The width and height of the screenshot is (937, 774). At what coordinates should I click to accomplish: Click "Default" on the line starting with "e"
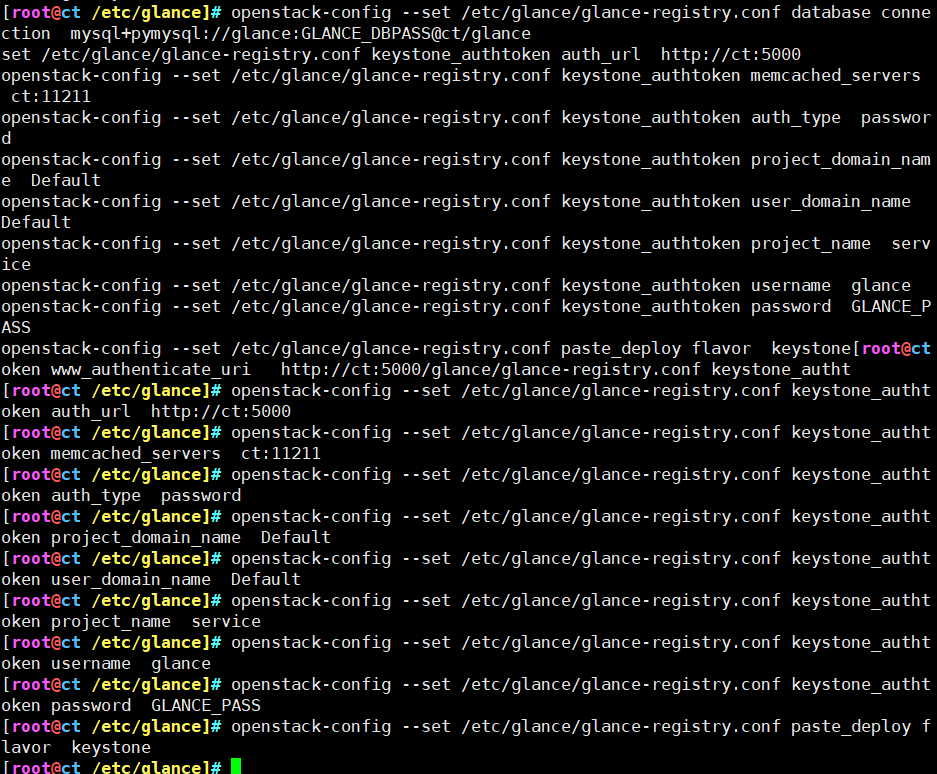click(x=66, y=181)
